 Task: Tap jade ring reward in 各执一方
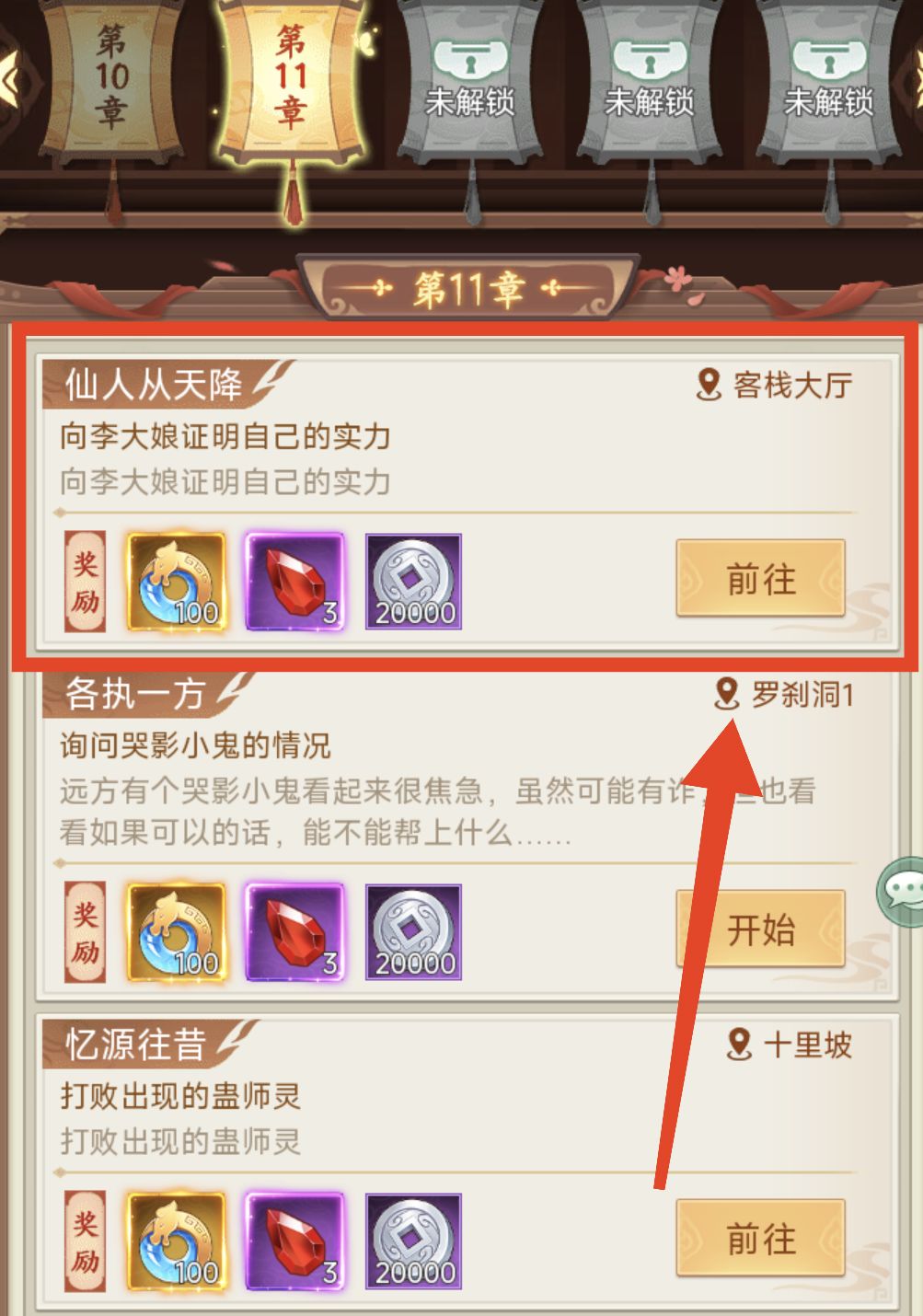tap(176, 931)
